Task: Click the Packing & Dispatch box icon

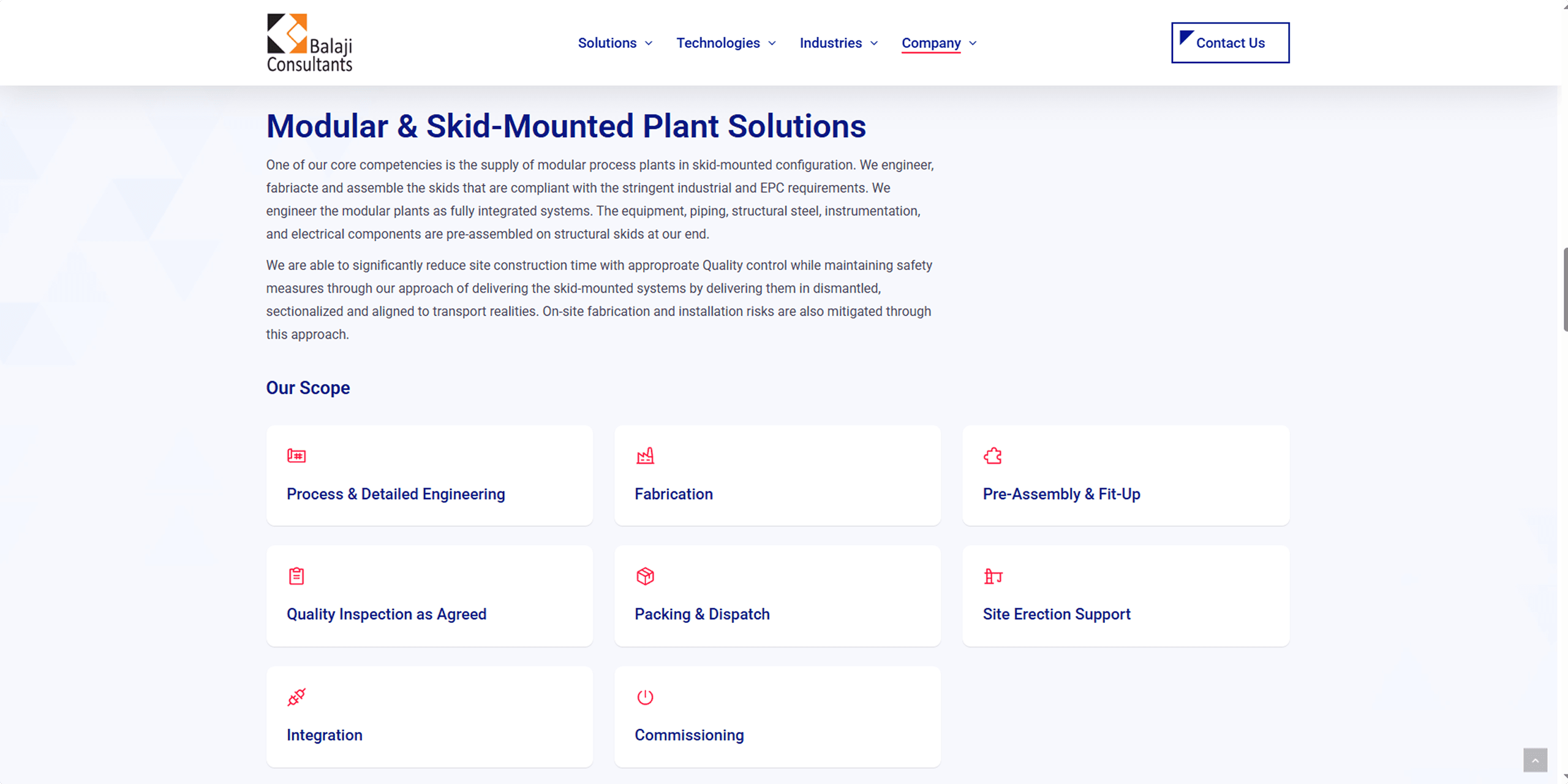Action: coord(645,576)
